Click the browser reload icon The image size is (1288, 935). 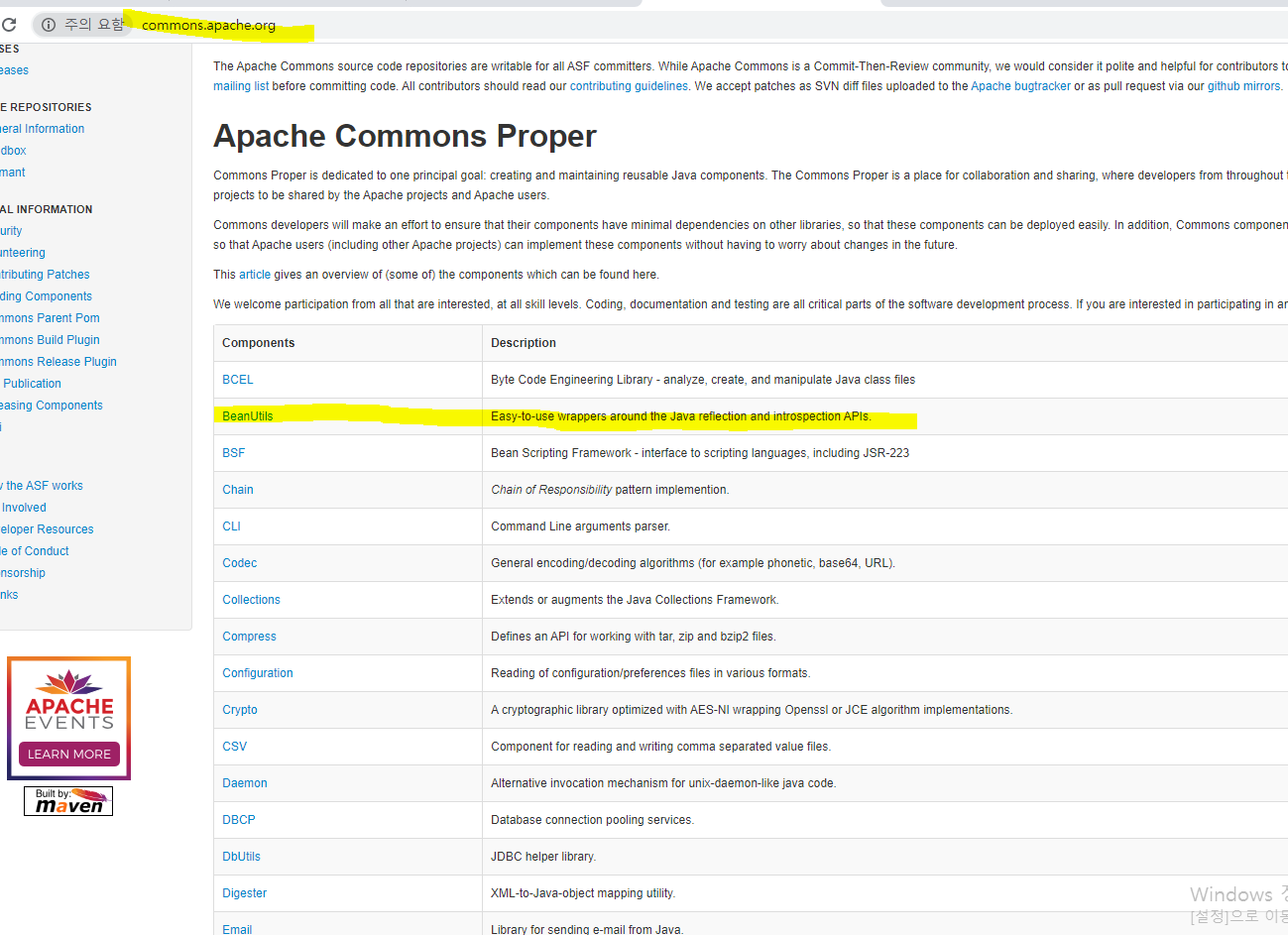coord(9,25)
